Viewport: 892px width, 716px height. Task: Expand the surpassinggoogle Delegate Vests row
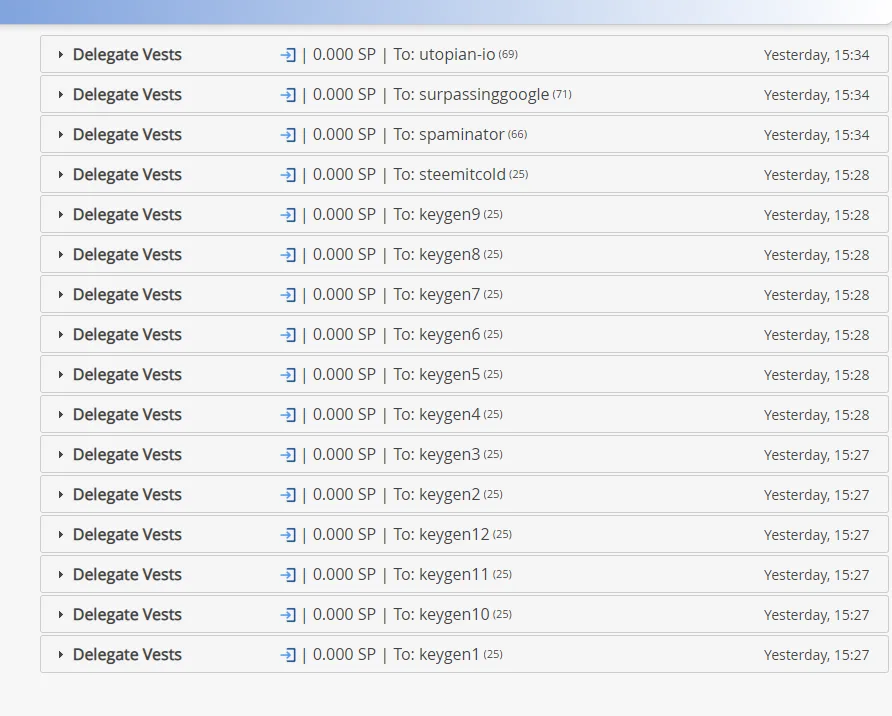click(x=60, y=94)
